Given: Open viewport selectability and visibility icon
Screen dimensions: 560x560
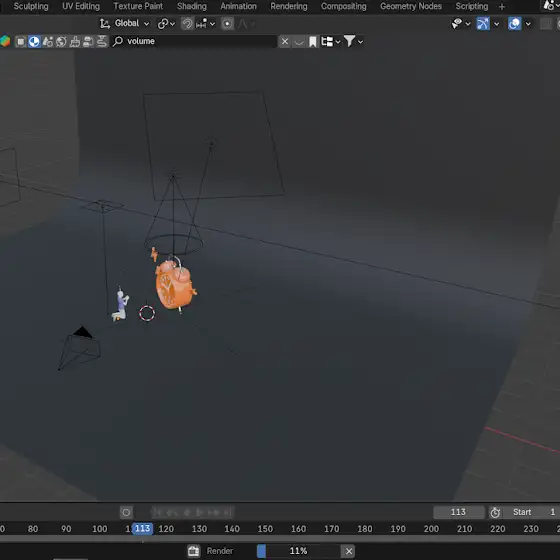Looking at the screenshot, I should tap(456, 24).
